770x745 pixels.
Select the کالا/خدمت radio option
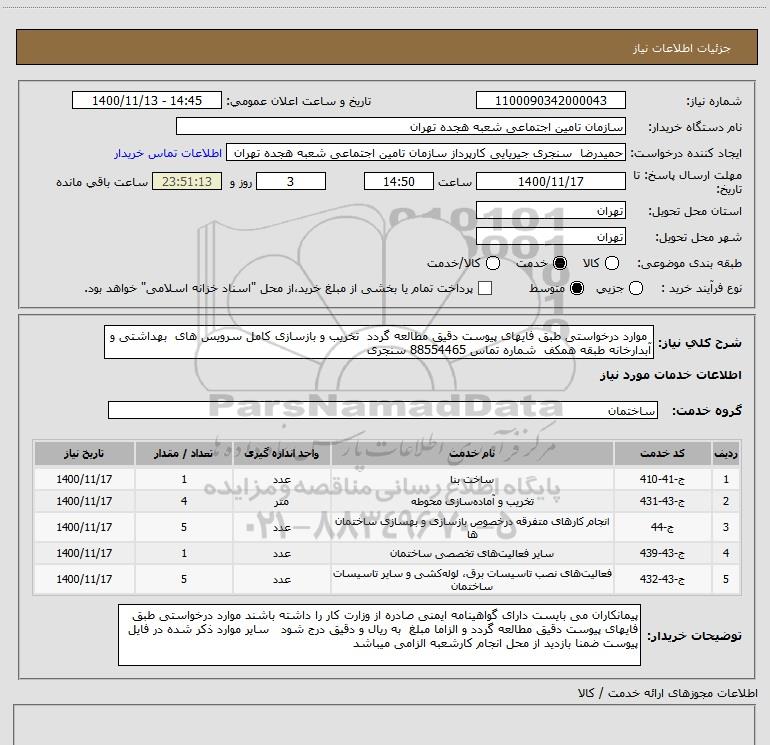[x=493, y=263]
